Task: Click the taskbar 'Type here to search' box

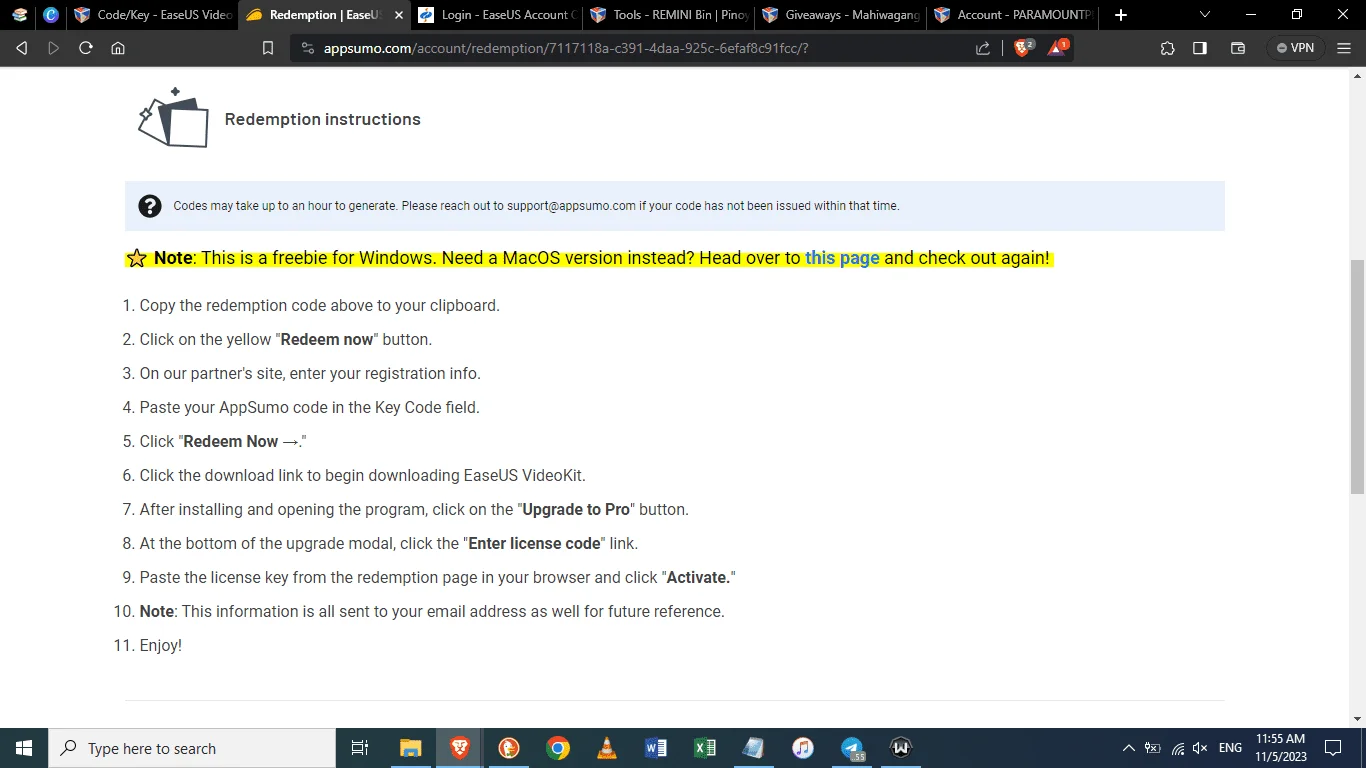Action: [x=192, y=748]
